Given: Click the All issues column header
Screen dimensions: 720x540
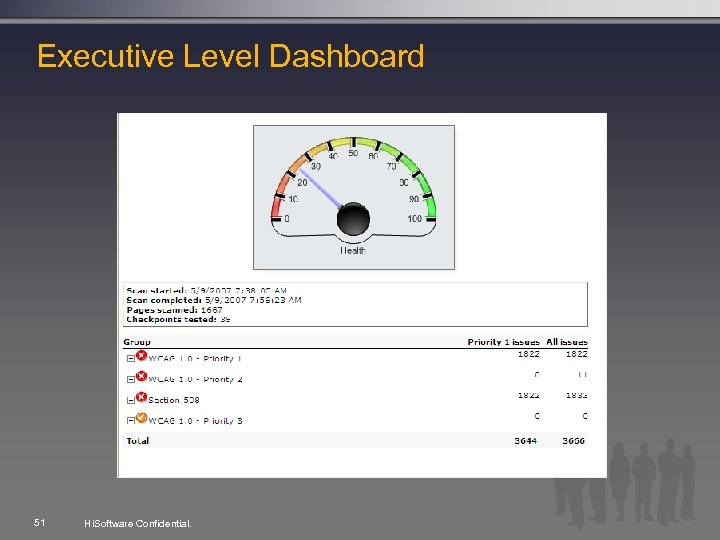Looking at the screenshot, I should tap(567, 342).
